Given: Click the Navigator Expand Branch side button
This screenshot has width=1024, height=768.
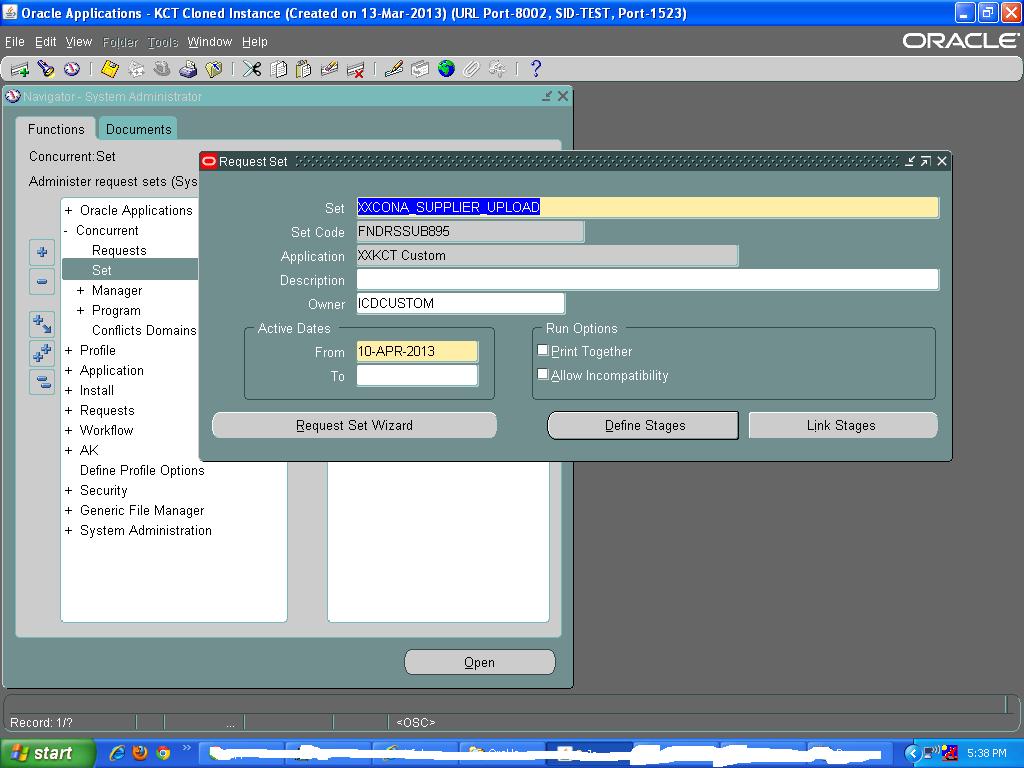Looking at the screenshot, I should click(x=42, y=323).
